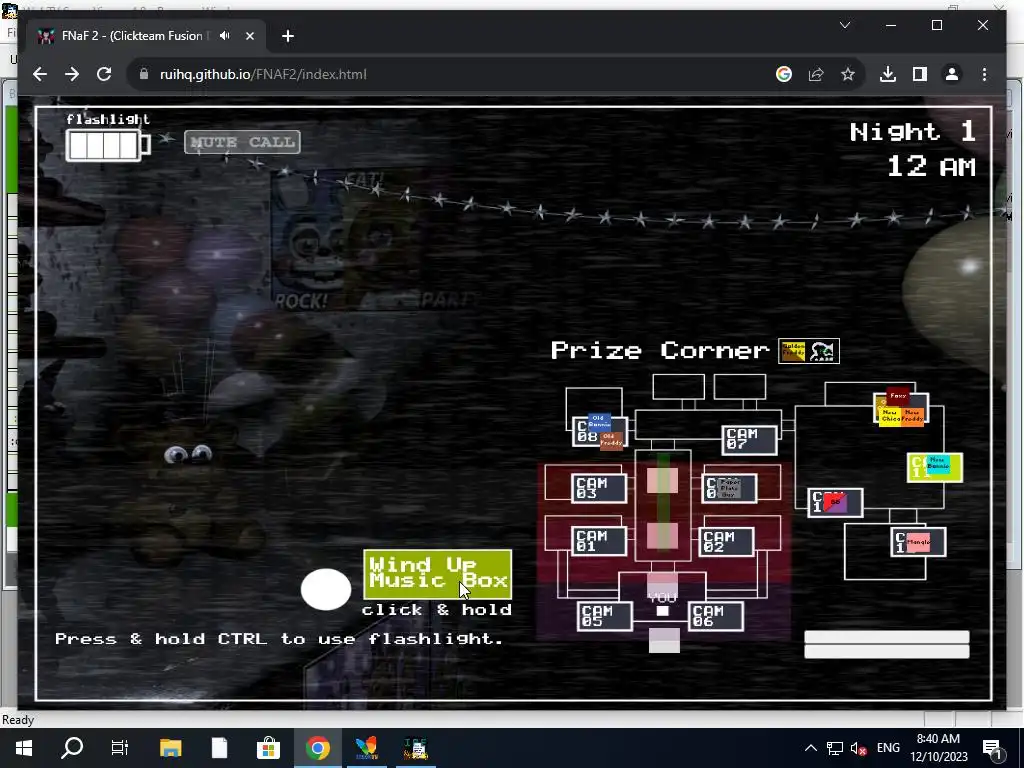Click the Puppet icon next to Prize Corner
1024x768 pixels.
(x=822, y=351)
